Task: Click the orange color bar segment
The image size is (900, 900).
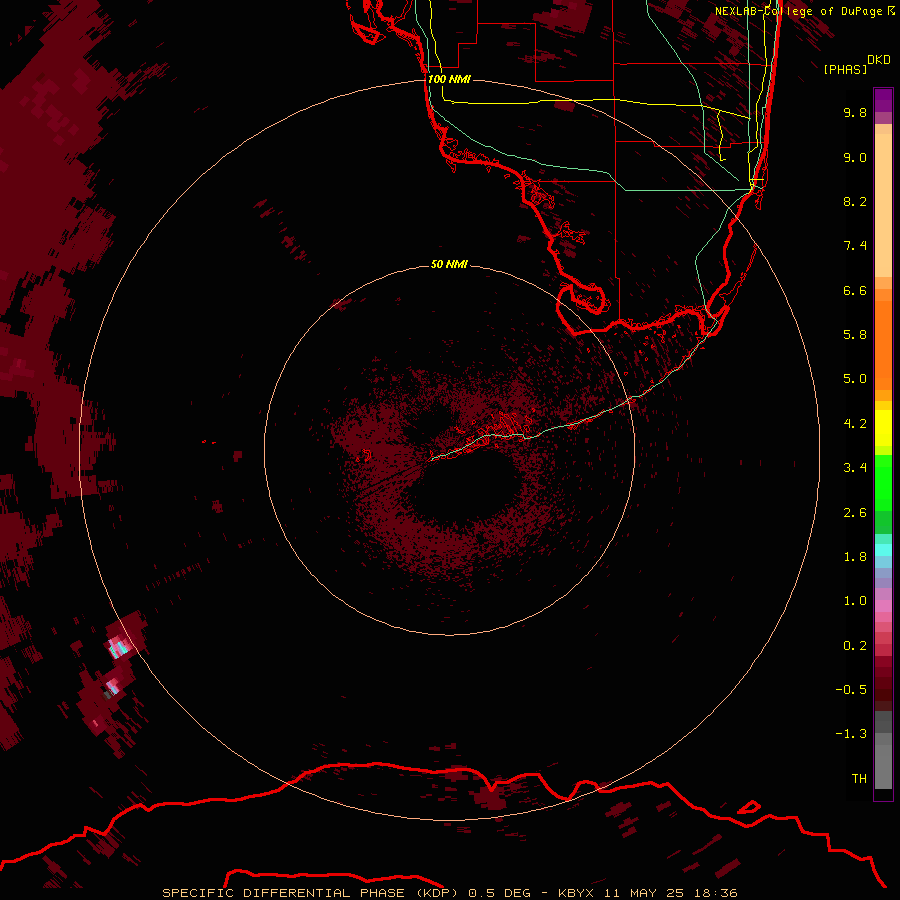Action: coord(883,346)
